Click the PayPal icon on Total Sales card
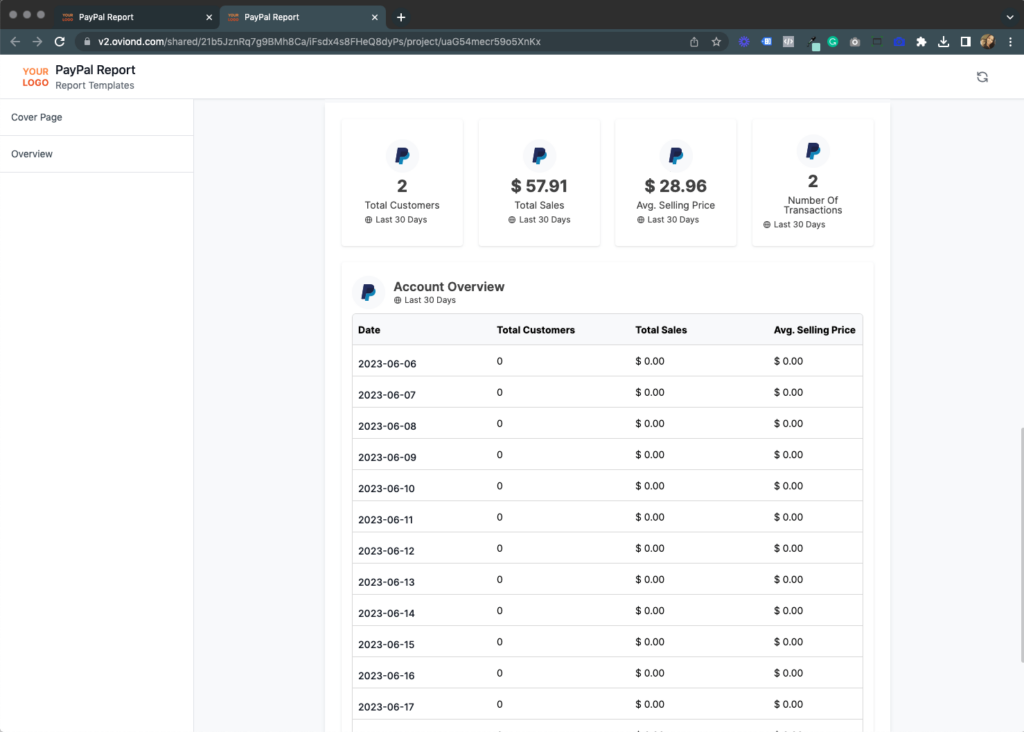The image size is (1024, 732). (539, 155)
